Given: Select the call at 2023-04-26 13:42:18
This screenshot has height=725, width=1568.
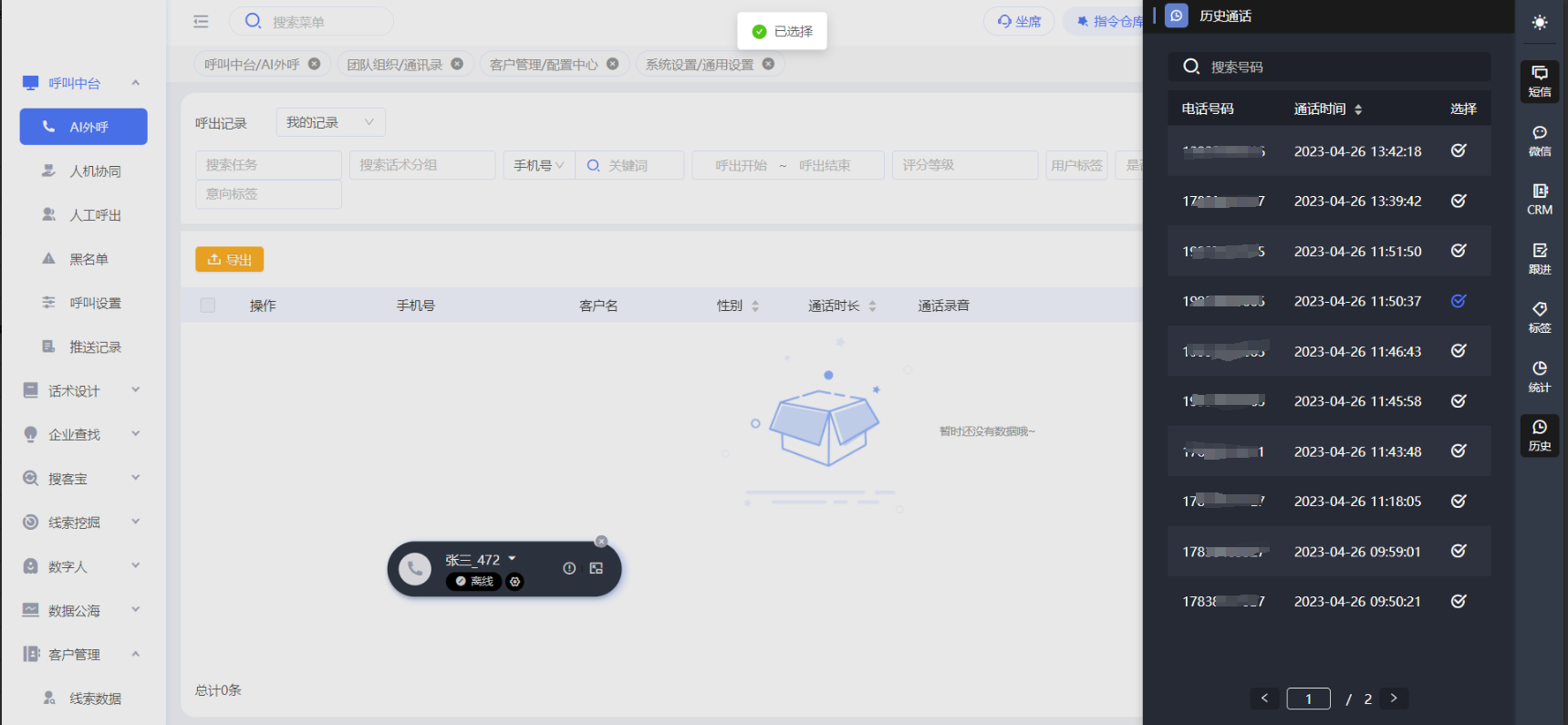Looking at the screenshot, I should [1459, 150].
